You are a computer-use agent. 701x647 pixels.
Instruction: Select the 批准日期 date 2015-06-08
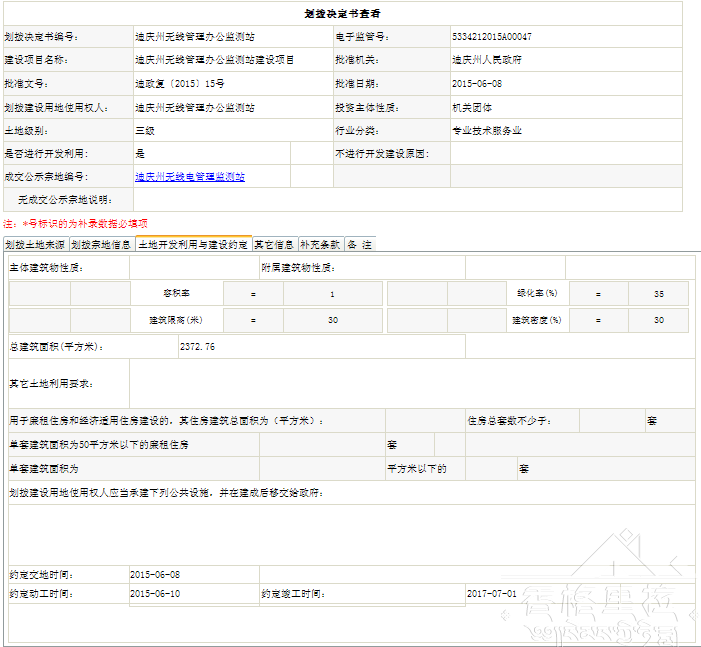[477, 84]
